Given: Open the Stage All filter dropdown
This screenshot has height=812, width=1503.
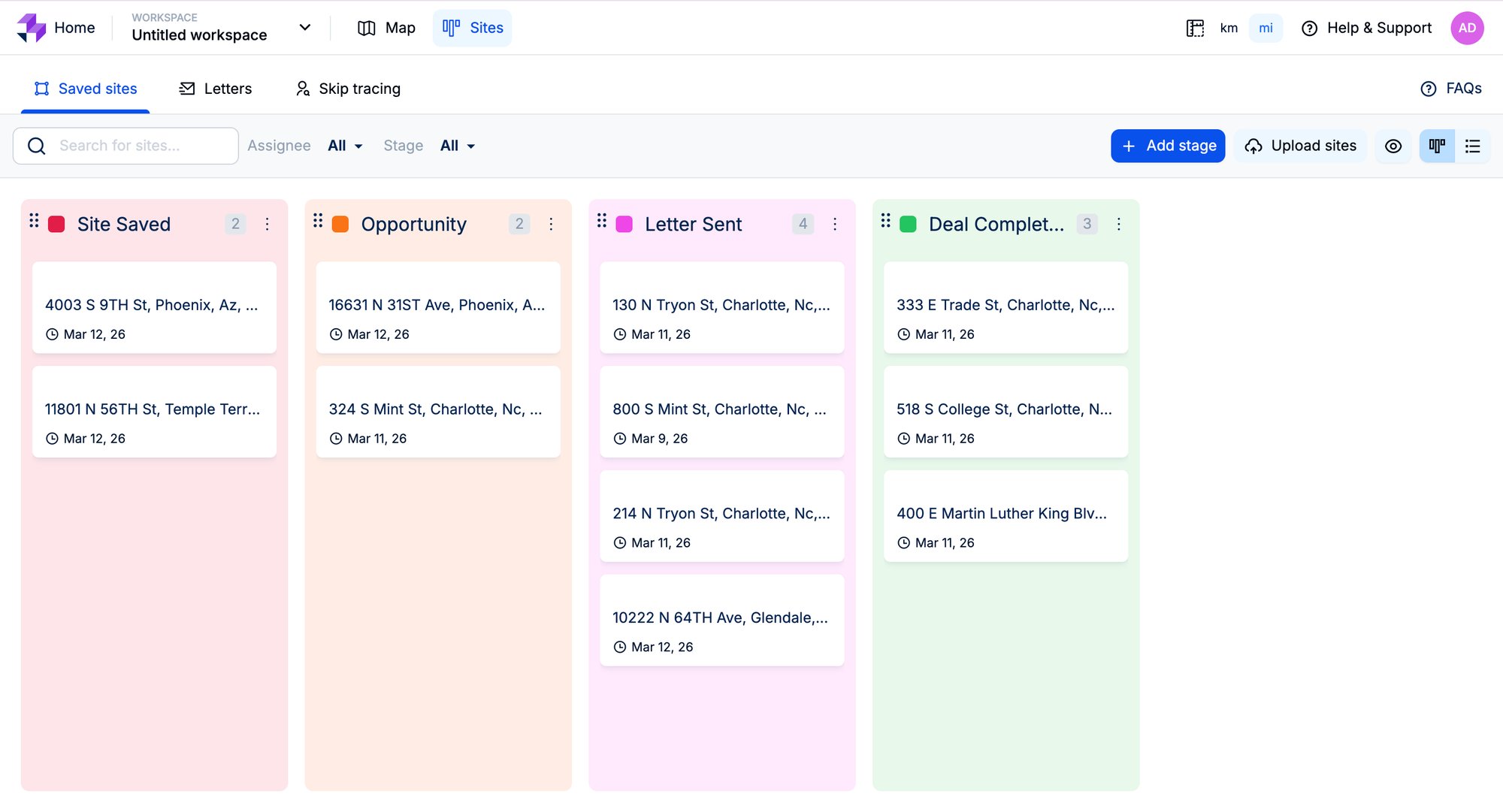Looking at the screenshot, I should click(457, 146).
